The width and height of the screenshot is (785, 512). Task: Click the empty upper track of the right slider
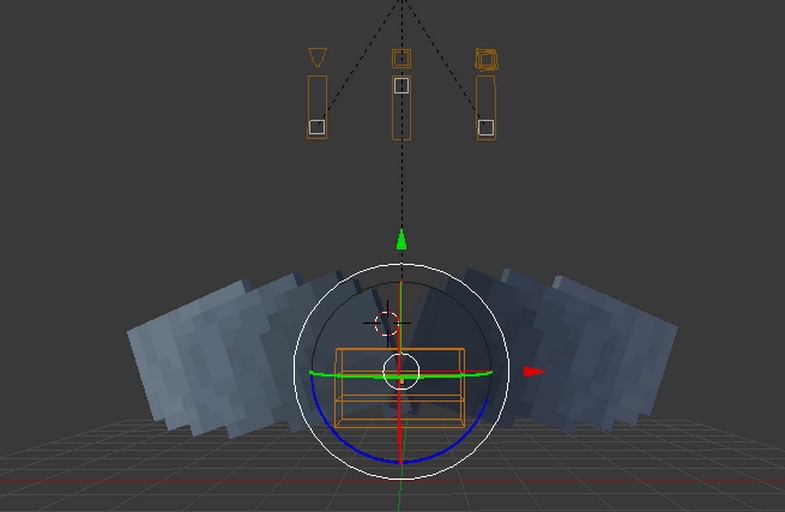pyautogui.click(x=486, y=95)
